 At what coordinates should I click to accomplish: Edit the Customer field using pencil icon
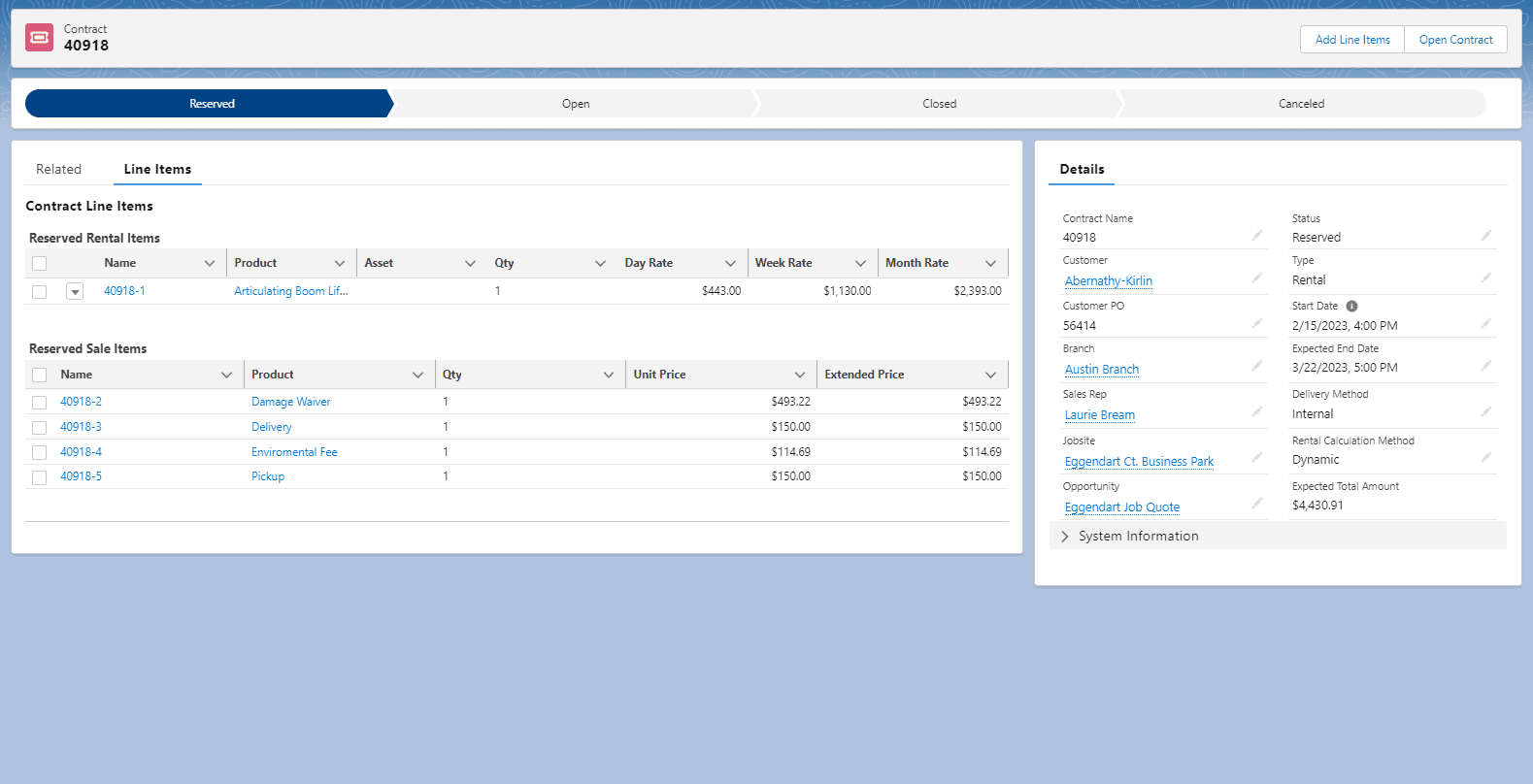tap(1256, 278)
